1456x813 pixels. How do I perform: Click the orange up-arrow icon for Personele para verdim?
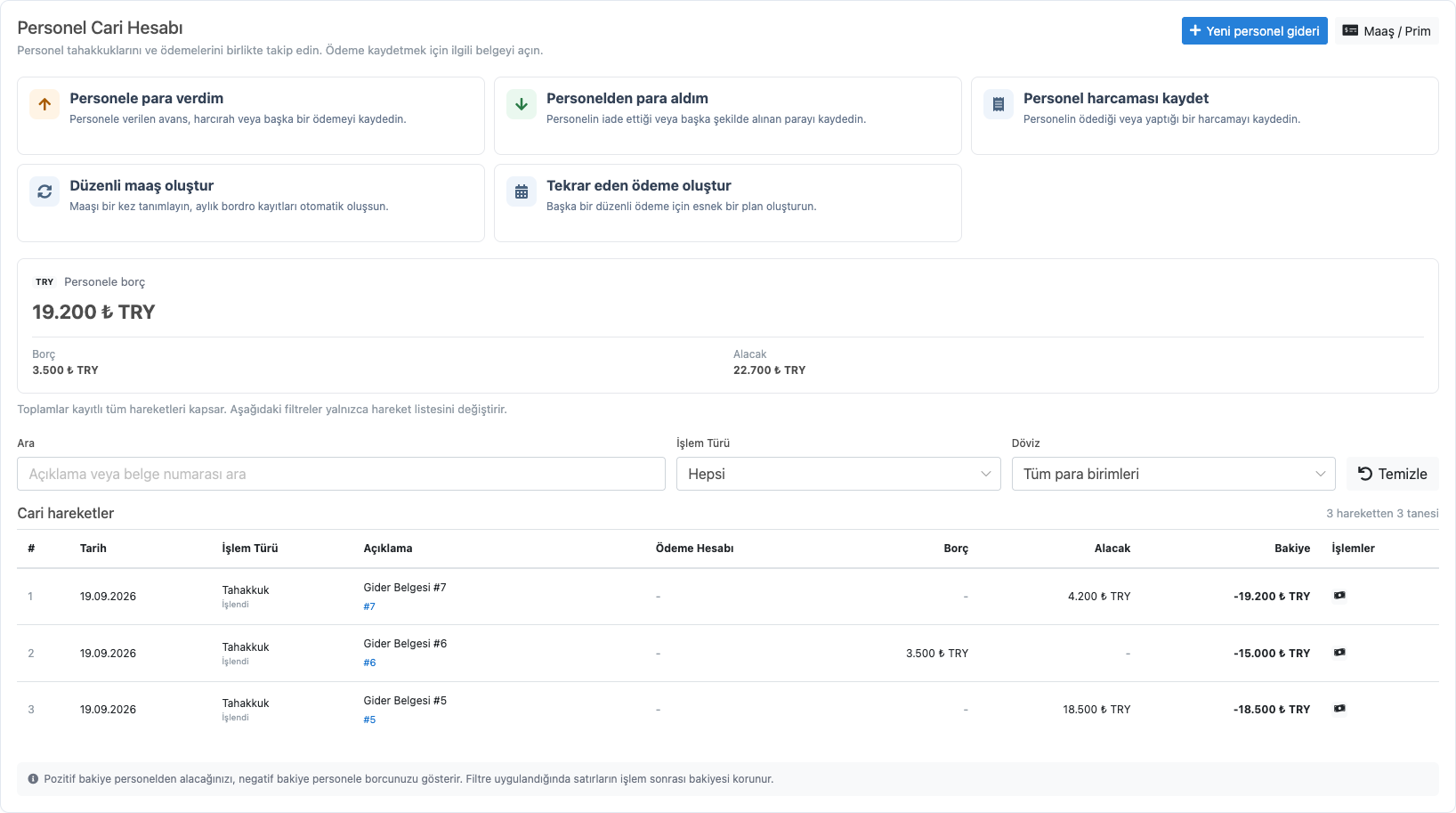[44, 104]
